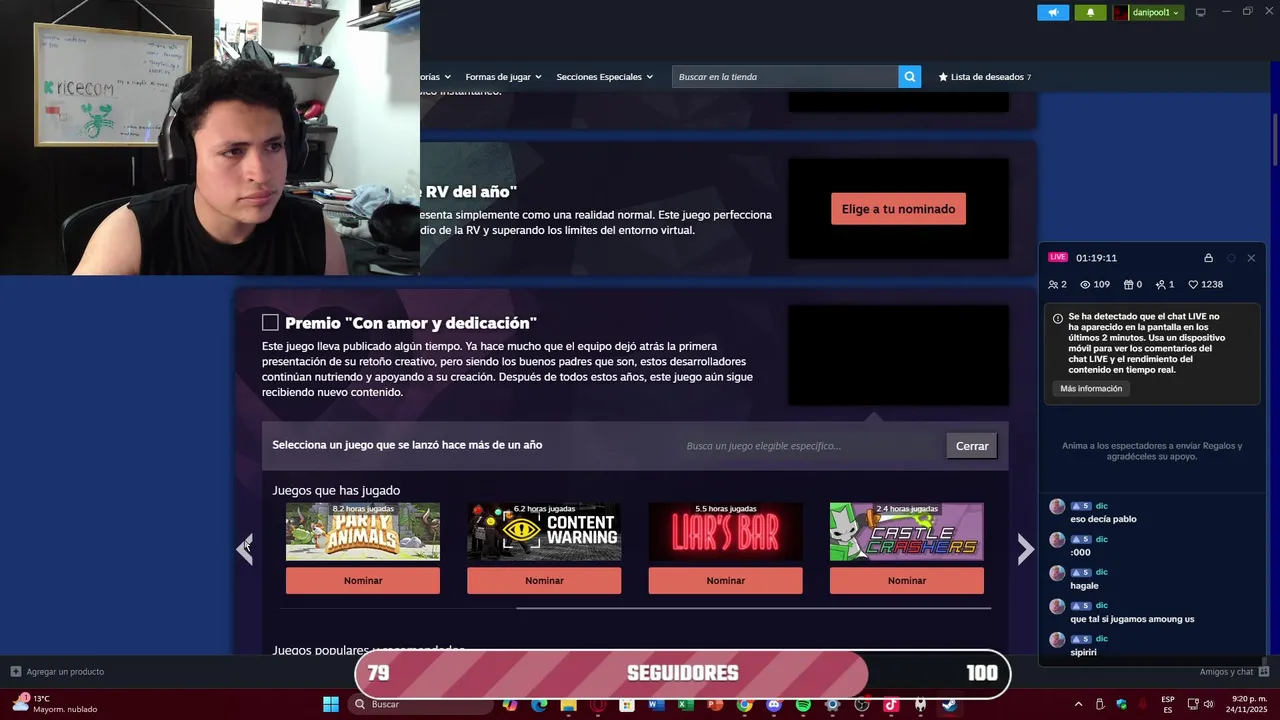Viewport: 1280px width, 720px height.
Task: Open weather widget 13°C Mayorm. nublado
Action: click(55, 704)
